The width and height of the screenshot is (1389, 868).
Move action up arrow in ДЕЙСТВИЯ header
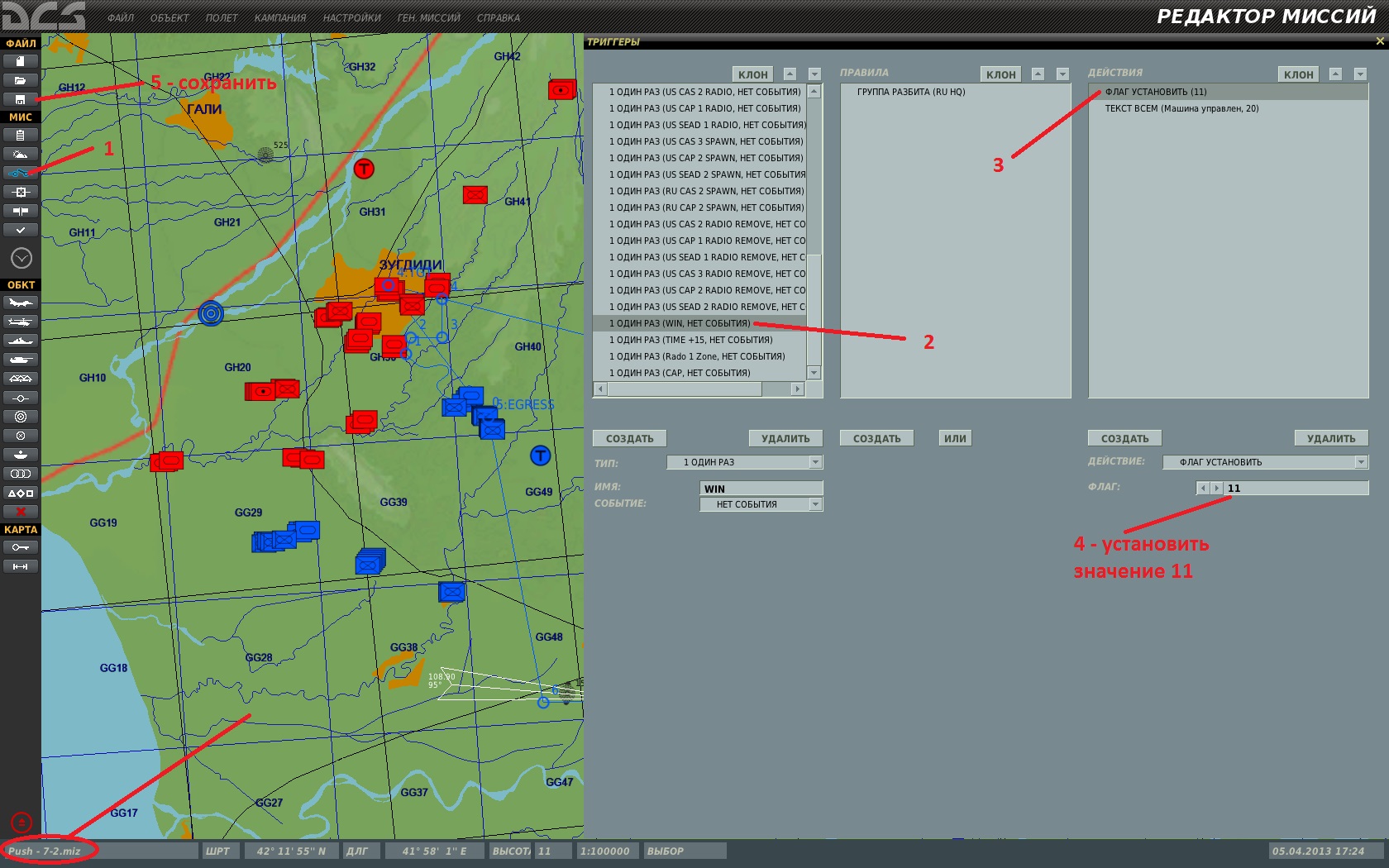click(x=1335, y=74)
